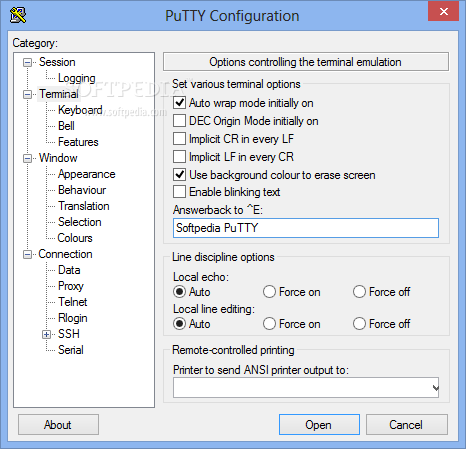Enable blinking text checkbox
Screen dimensions: 466x449
tap(179, 192)
